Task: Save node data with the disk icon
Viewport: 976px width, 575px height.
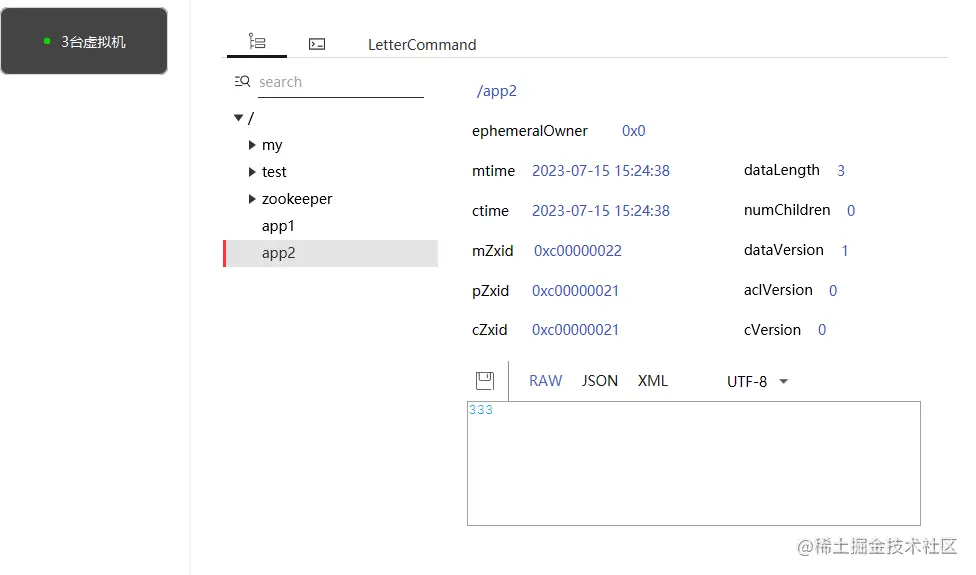Action: click(x=485, y=381)
